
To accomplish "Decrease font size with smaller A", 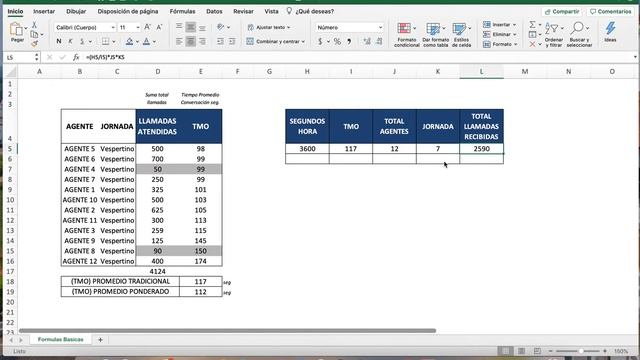I will click(x=160, y=27).
